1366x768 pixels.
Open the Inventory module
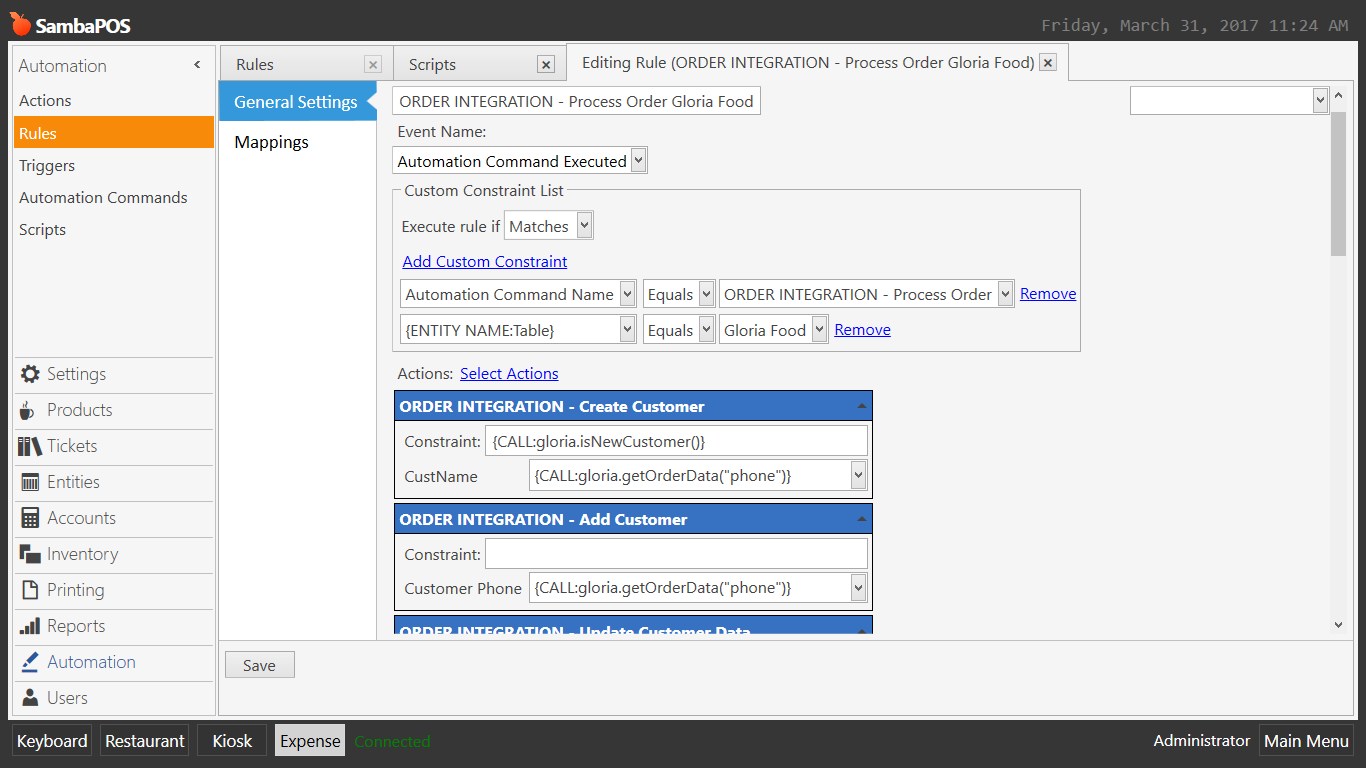79,555
